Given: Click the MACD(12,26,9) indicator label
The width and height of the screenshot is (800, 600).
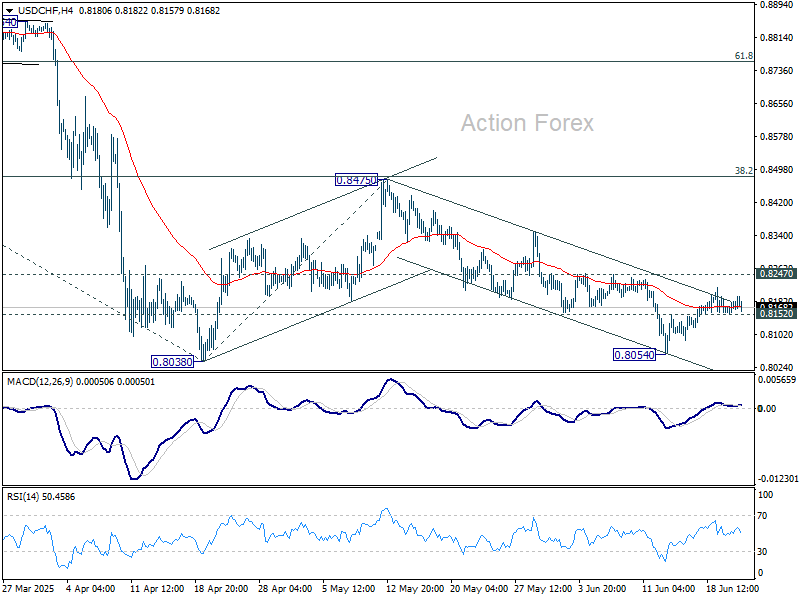Looking at the screenshot, I should pos(40,382).
